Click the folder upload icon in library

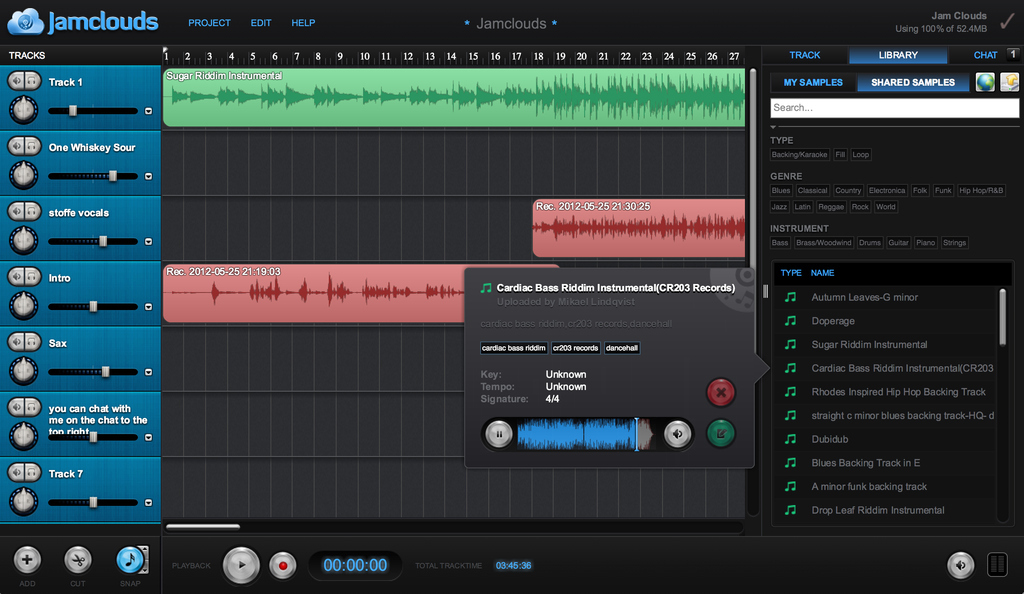pyautogui.click(x=1009, y=82)
